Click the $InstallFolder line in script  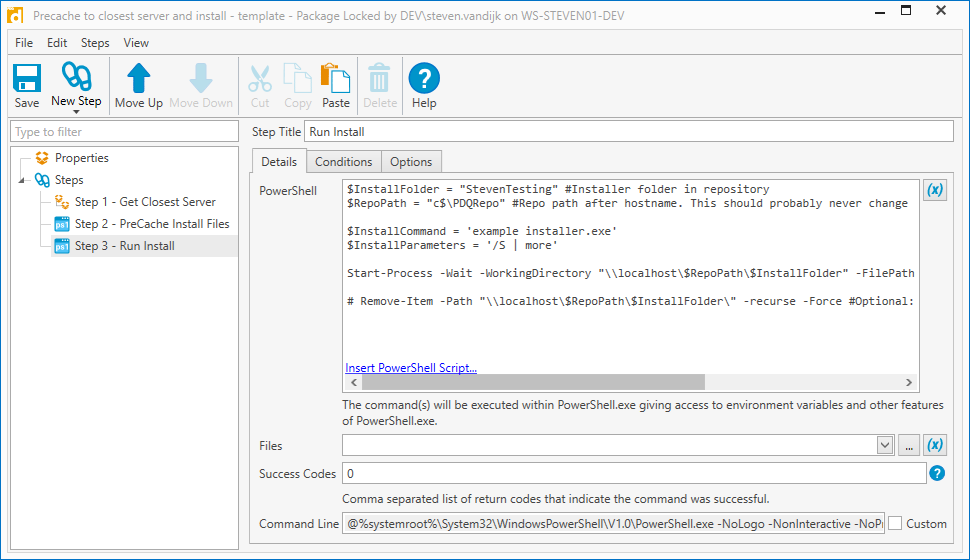pos(558,189)
